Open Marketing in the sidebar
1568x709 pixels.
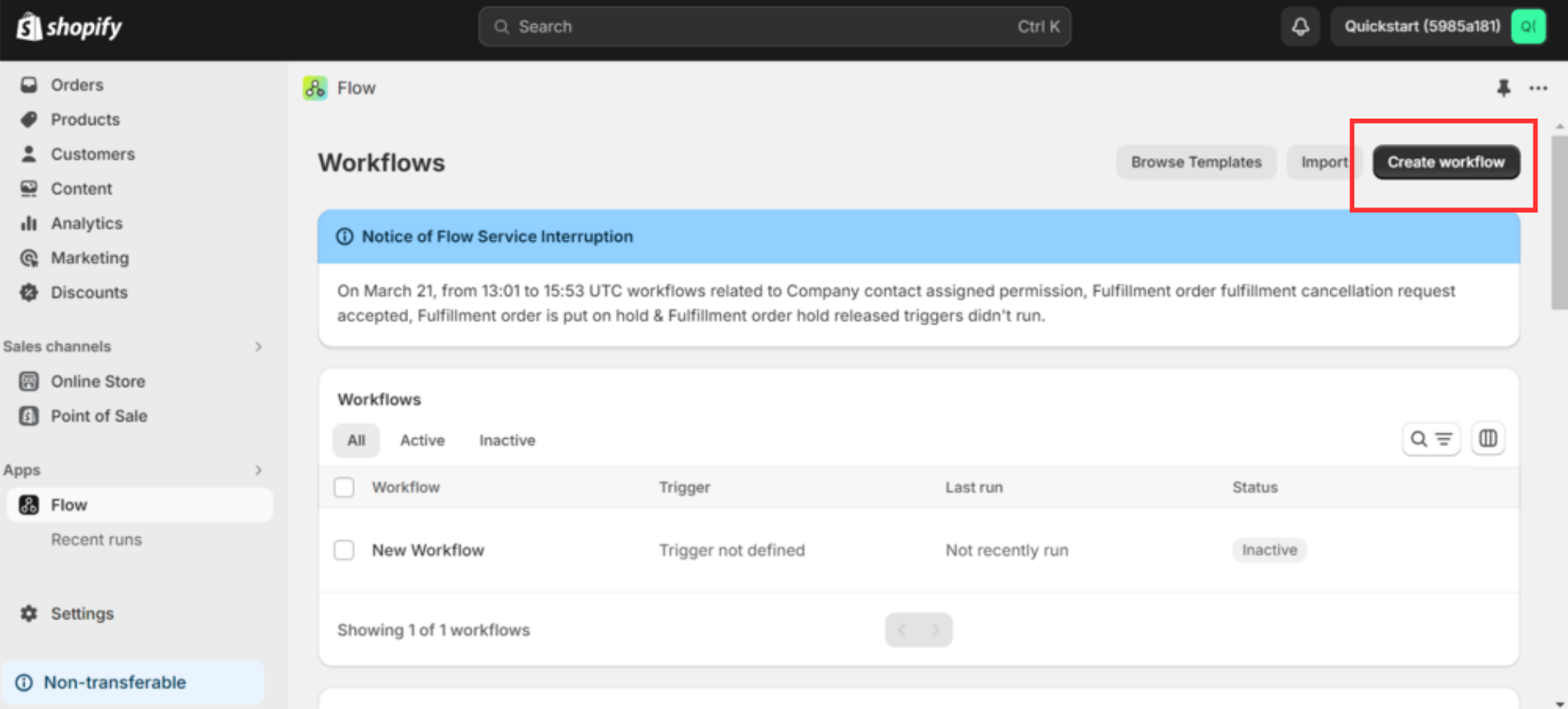coord(90,258)
